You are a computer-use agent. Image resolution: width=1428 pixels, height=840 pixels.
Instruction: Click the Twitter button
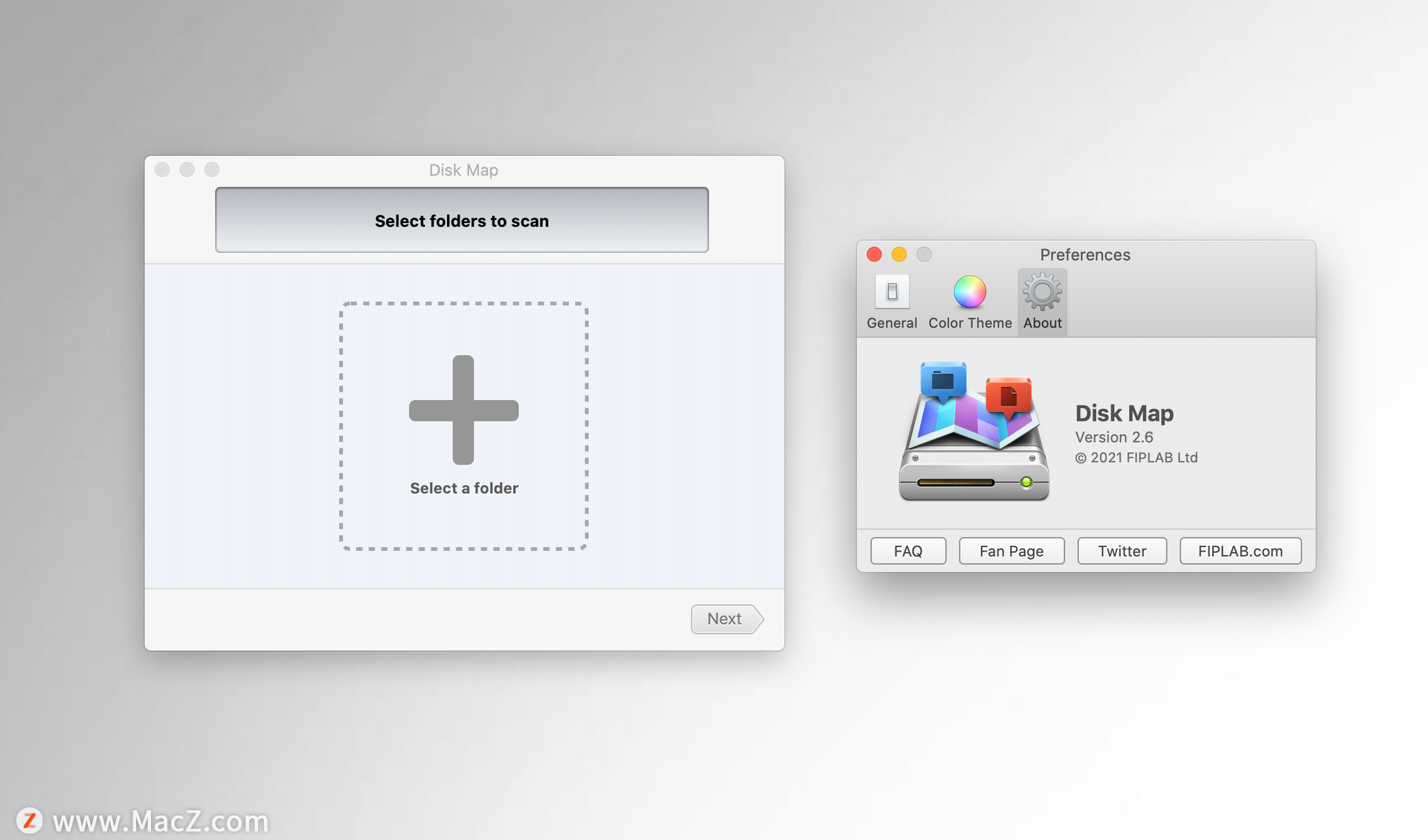click(1122, 551)
